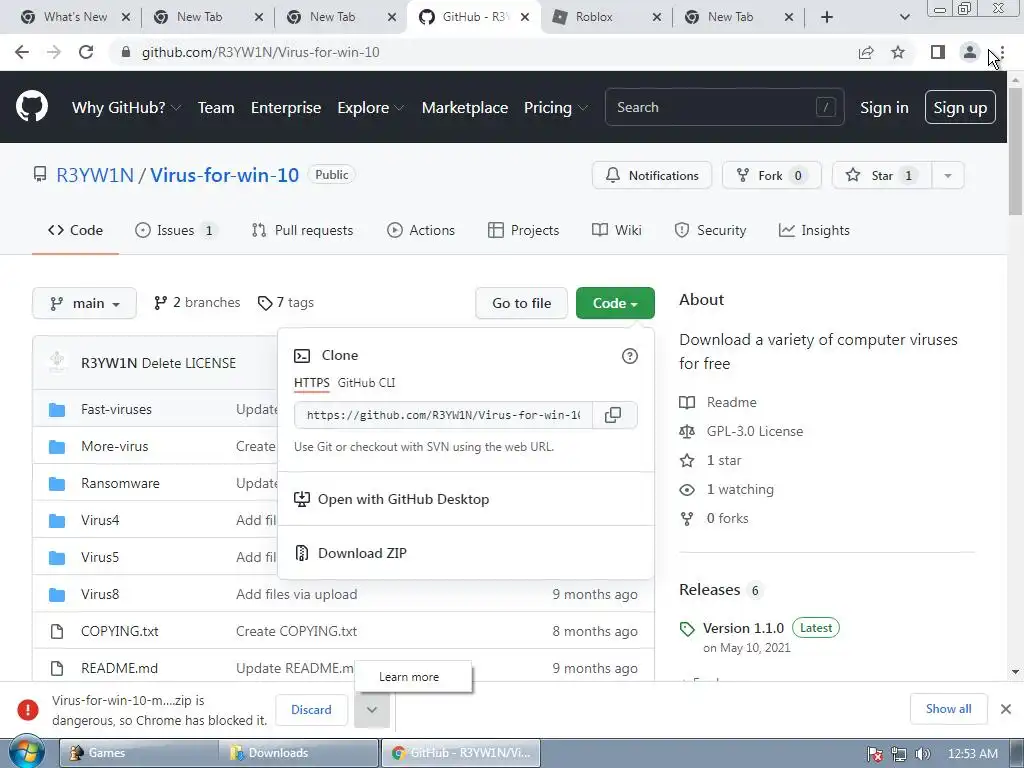Click Learn more in download menu
Screen dimensions: 1024x768
pyautogui.click(x=413, y=677)
